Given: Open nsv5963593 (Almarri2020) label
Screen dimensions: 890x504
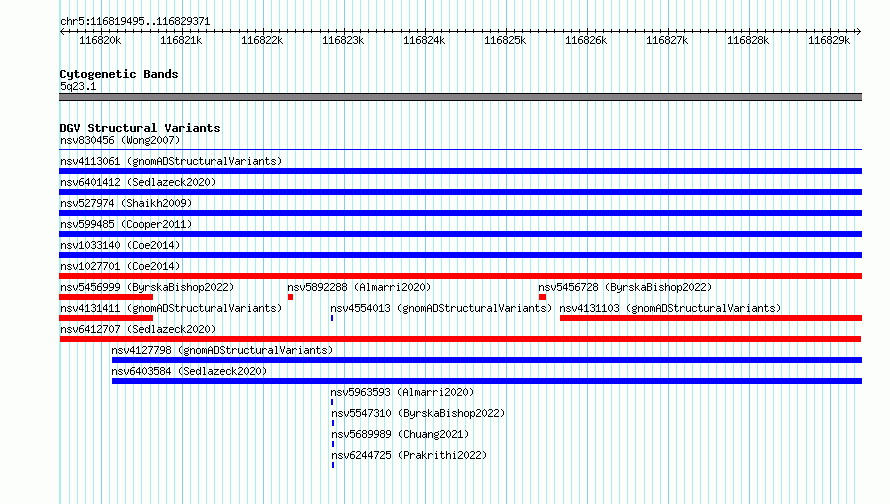Looking at the screenshot, I should [402, 392].
